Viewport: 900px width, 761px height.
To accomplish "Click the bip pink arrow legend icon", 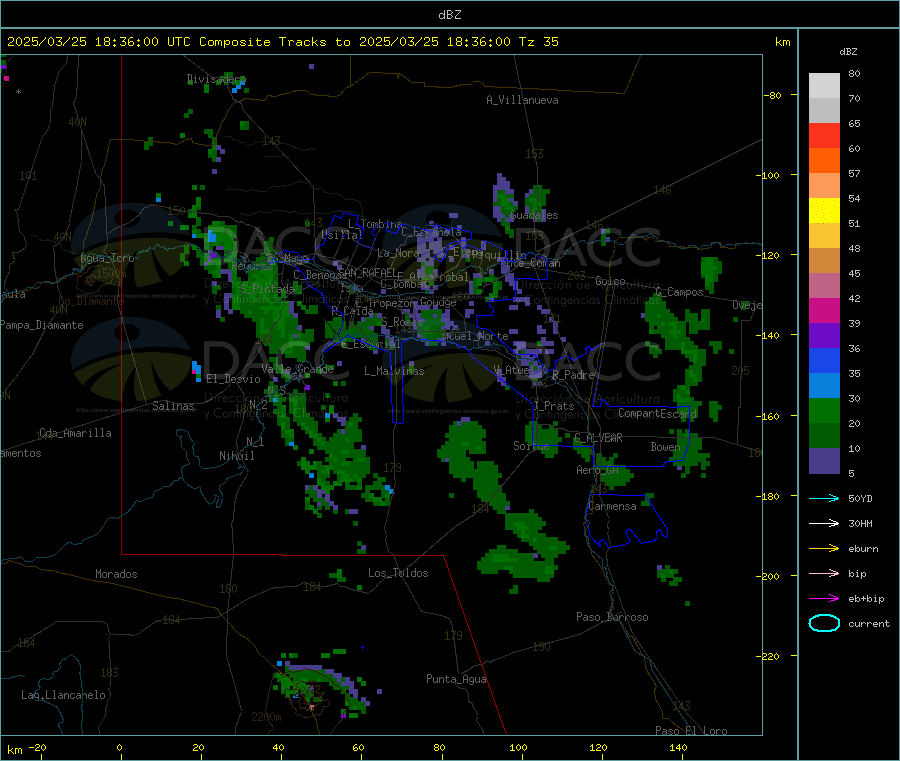I will (824, 573).
